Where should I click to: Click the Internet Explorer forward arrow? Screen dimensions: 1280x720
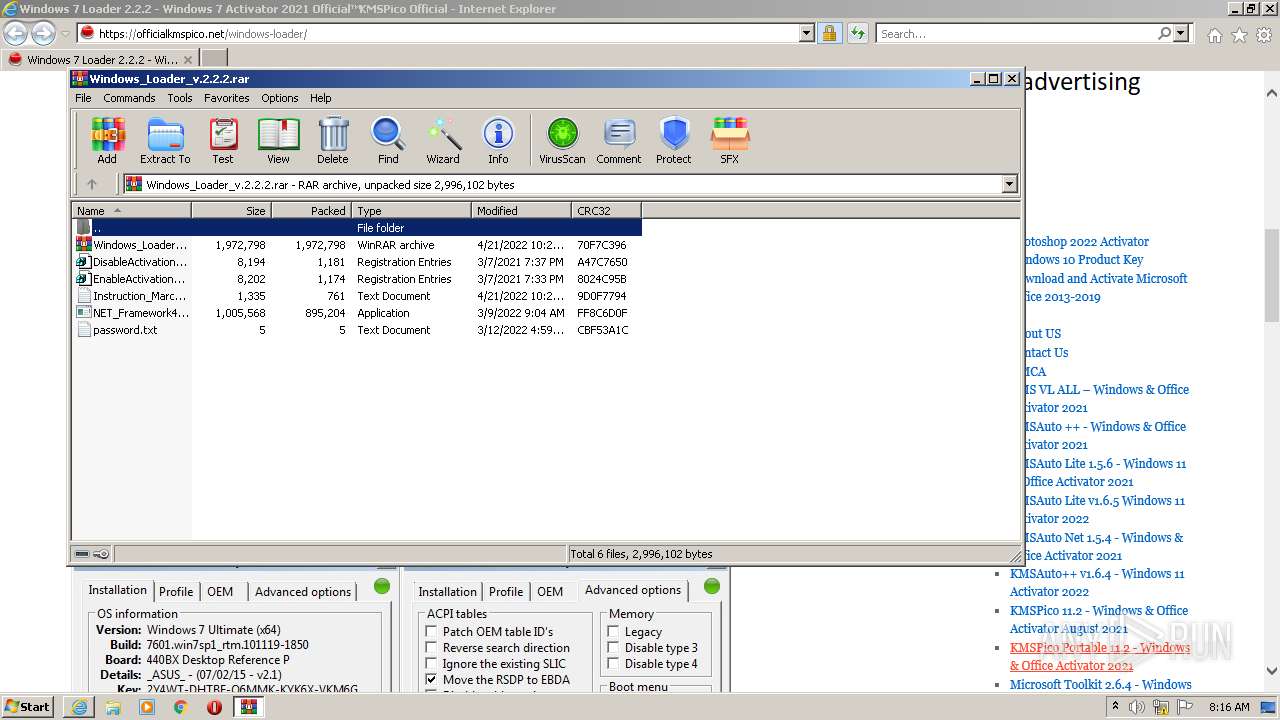point(43,33)
